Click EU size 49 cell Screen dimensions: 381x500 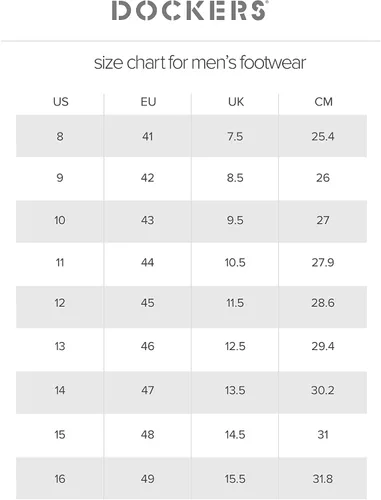[x=147, y=479]
